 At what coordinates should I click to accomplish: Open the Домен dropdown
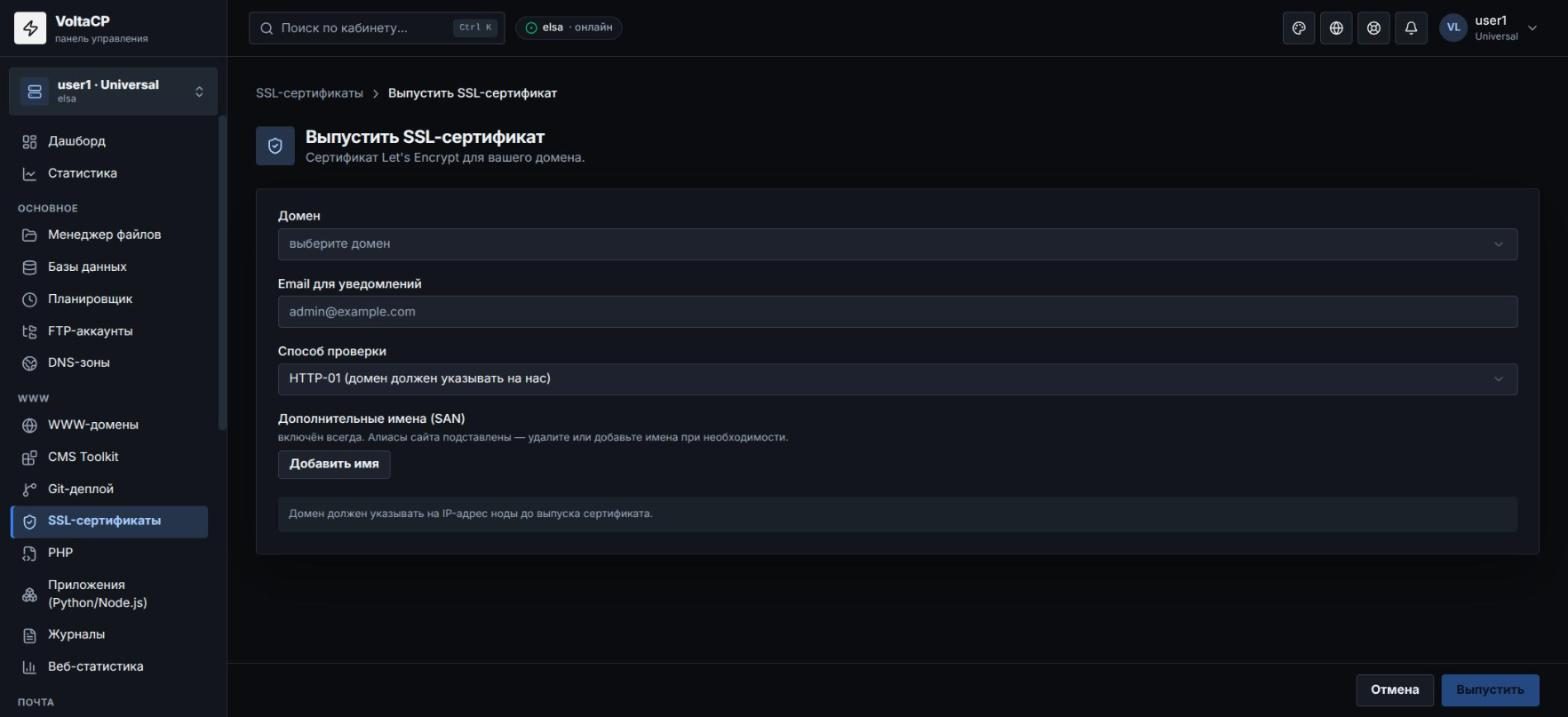[897, 244]
